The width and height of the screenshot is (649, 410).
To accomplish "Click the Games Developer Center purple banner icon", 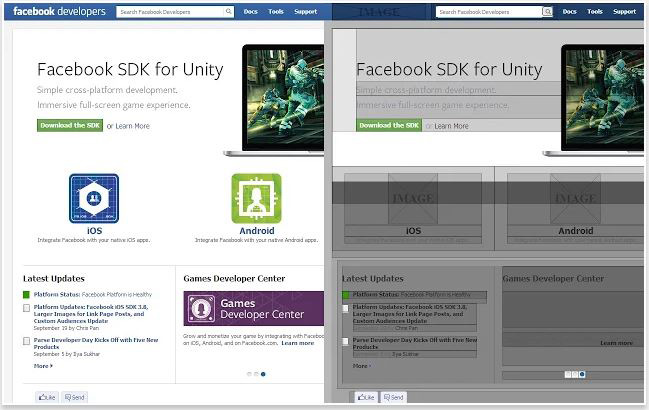I will point(201,308).
